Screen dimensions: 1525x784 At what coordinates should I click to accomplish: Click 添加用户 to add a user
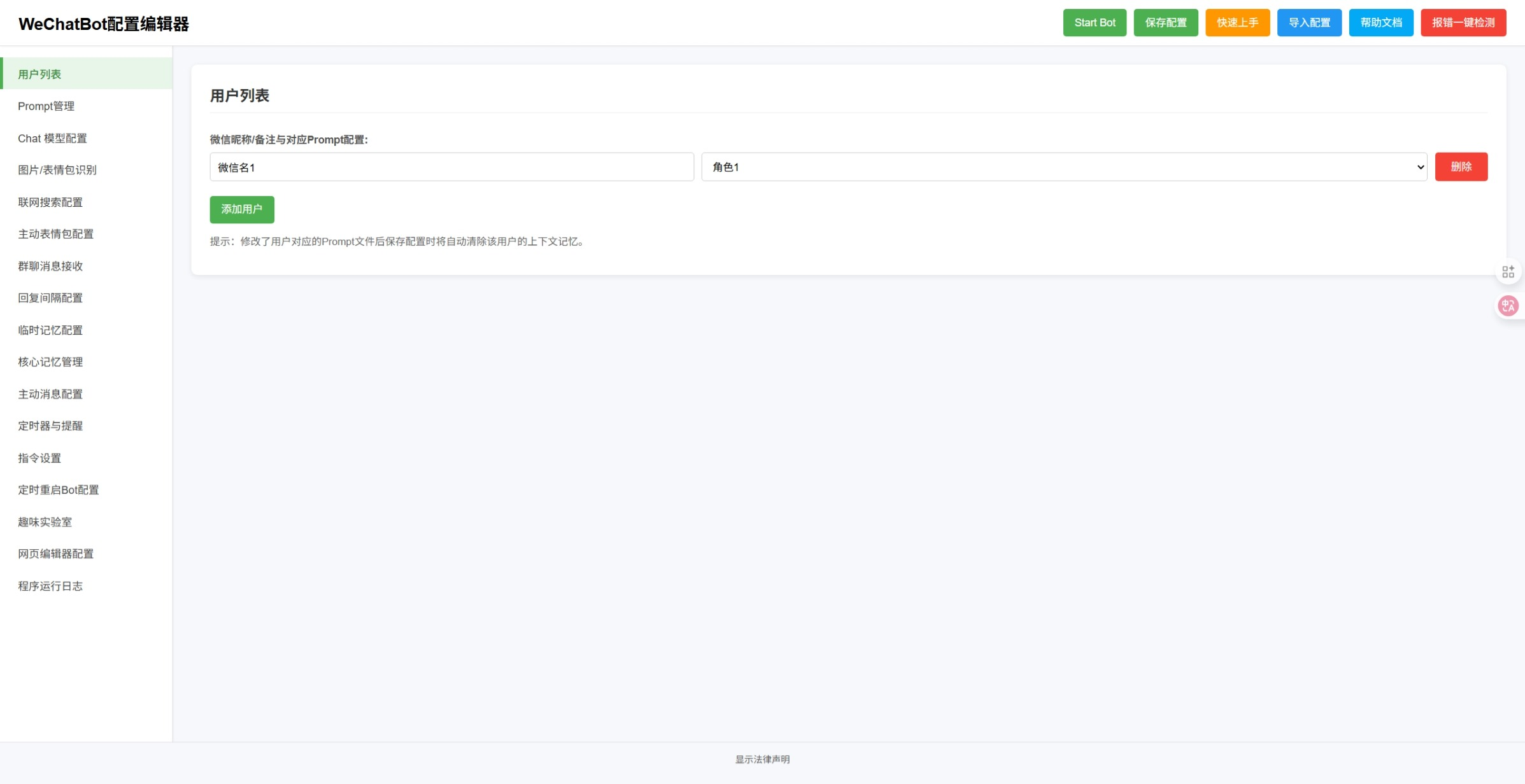click(x=242, y=209)
